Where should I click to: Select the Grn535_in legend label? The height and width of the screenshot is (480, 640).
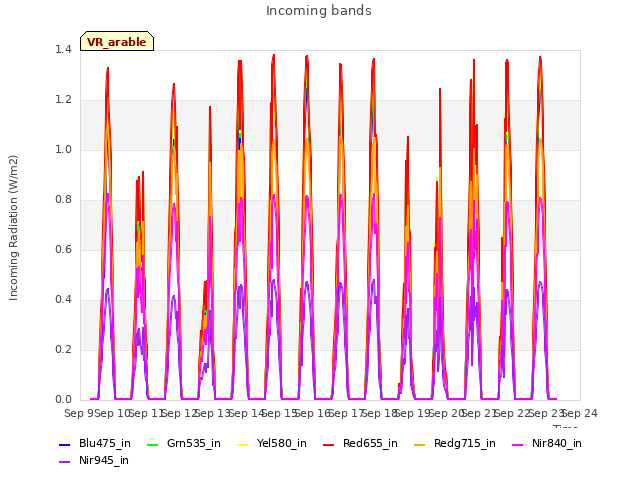pyautogui.click(x=194, y=443)
